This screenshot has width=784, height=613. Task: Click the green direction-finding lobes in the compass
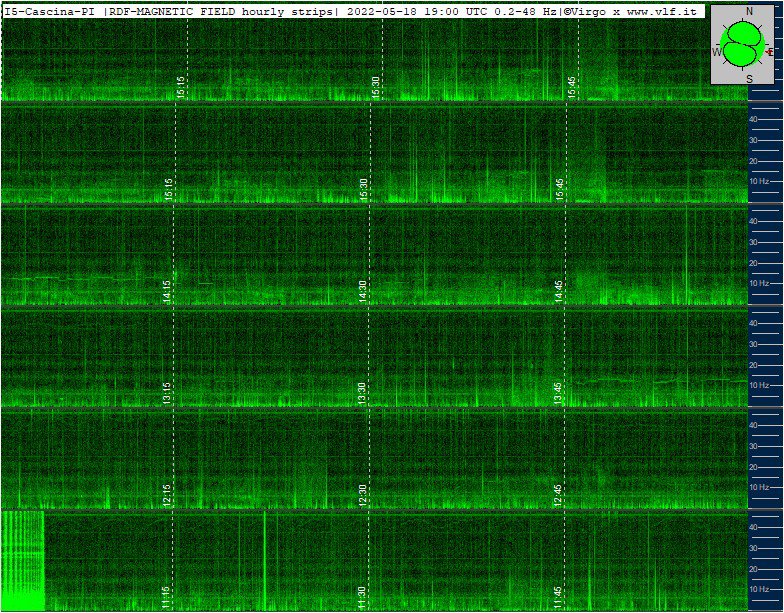741,45
